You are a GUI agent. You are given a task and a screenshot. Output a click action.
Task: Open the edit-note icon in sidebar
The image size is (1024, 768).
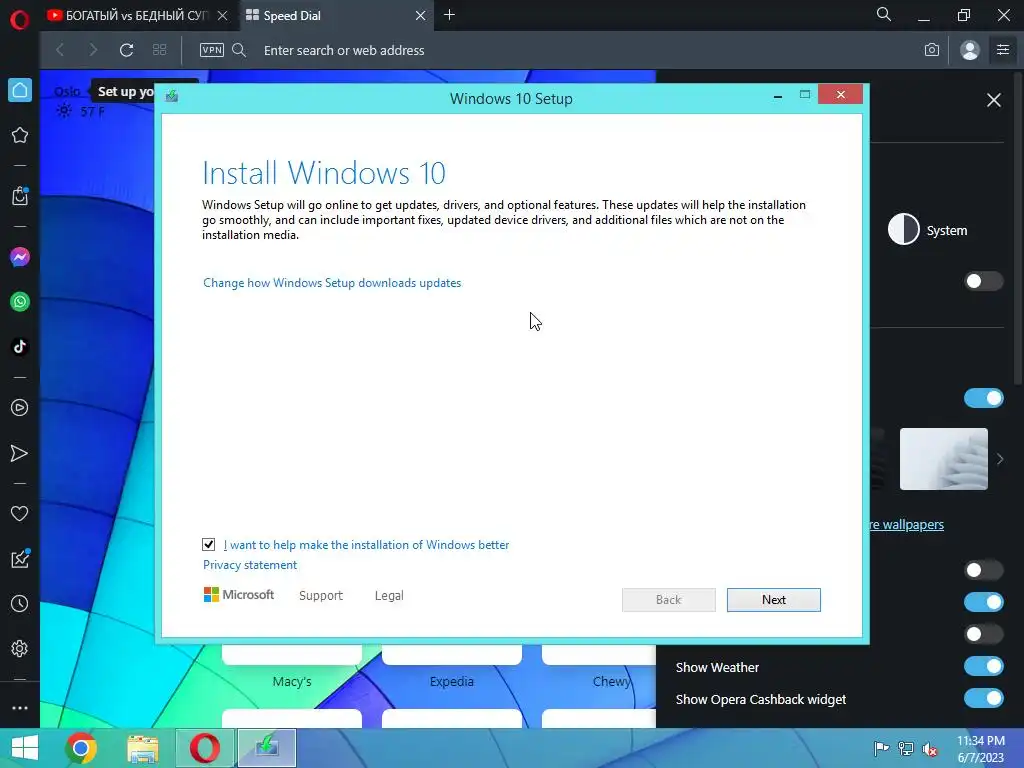[x=20, y=558]
